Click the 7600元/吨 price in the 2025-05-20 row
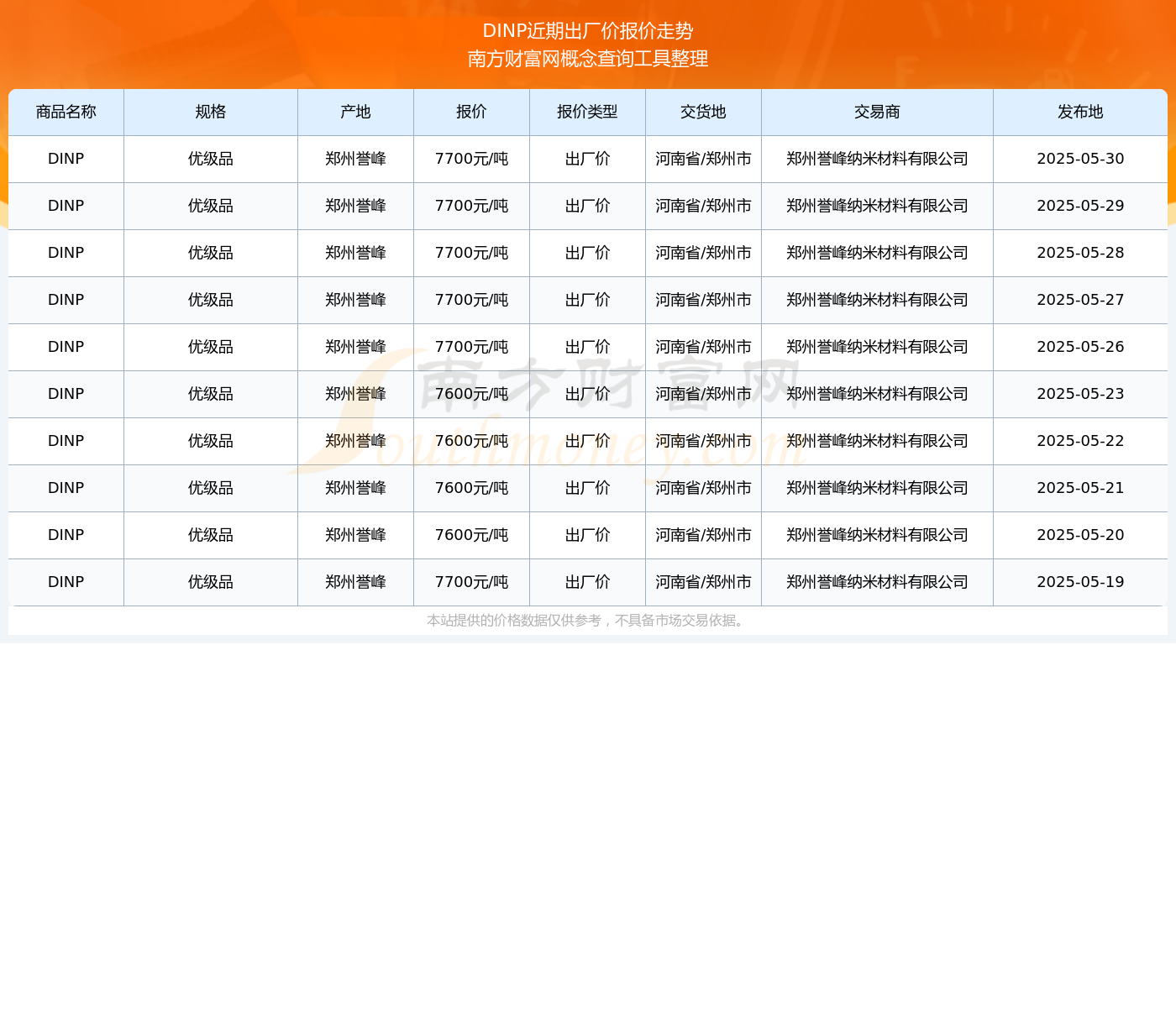 (471, 535)
